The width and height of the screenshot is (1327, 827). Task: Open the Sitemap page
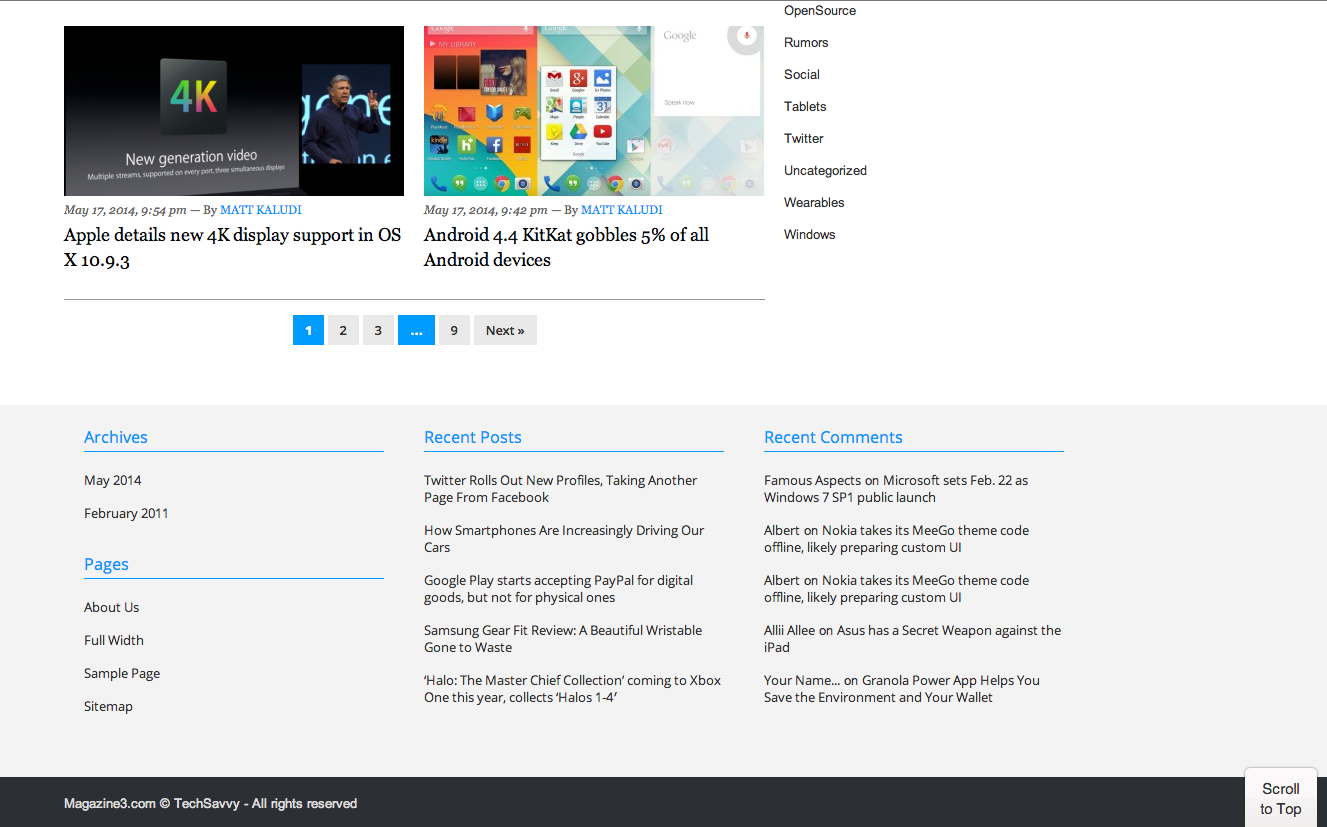click(108, 706)
